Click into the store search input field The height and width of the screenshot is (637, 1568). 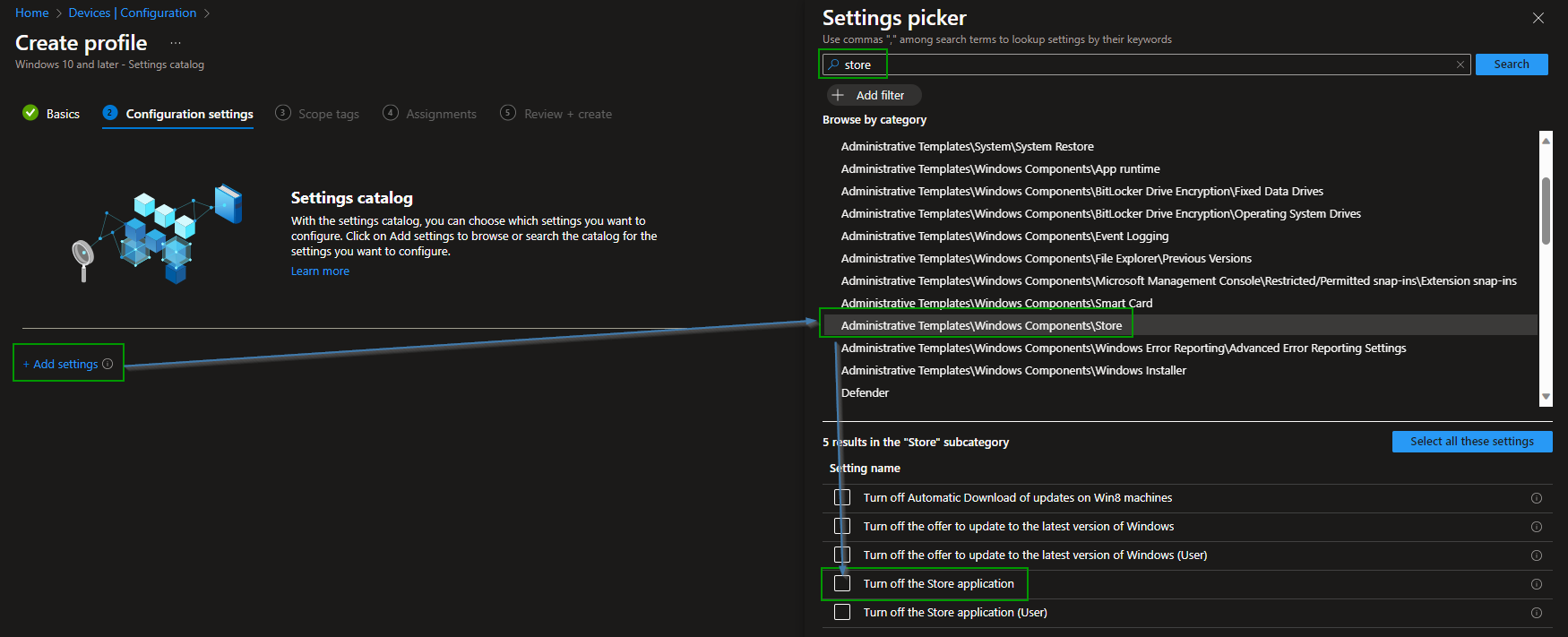(x=1146, y=65)
